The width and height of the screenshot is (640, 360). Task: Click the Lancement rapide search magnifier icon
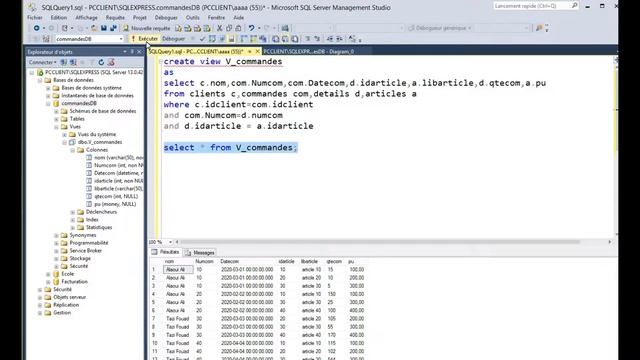tap(574, 6)
